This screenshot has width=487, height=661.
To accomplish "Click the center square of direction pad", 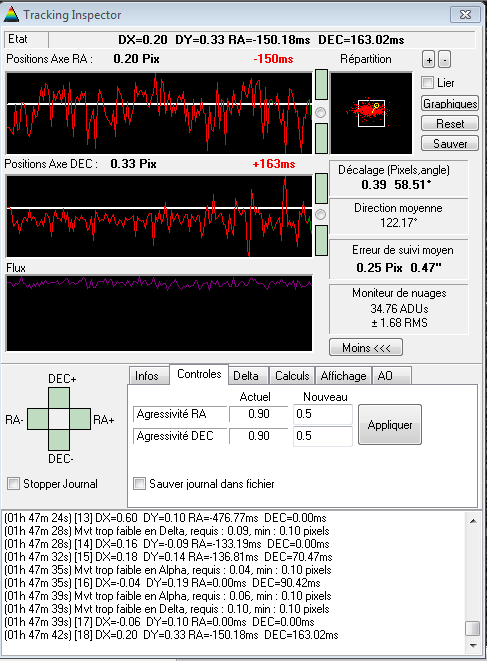I will (59, 419).
